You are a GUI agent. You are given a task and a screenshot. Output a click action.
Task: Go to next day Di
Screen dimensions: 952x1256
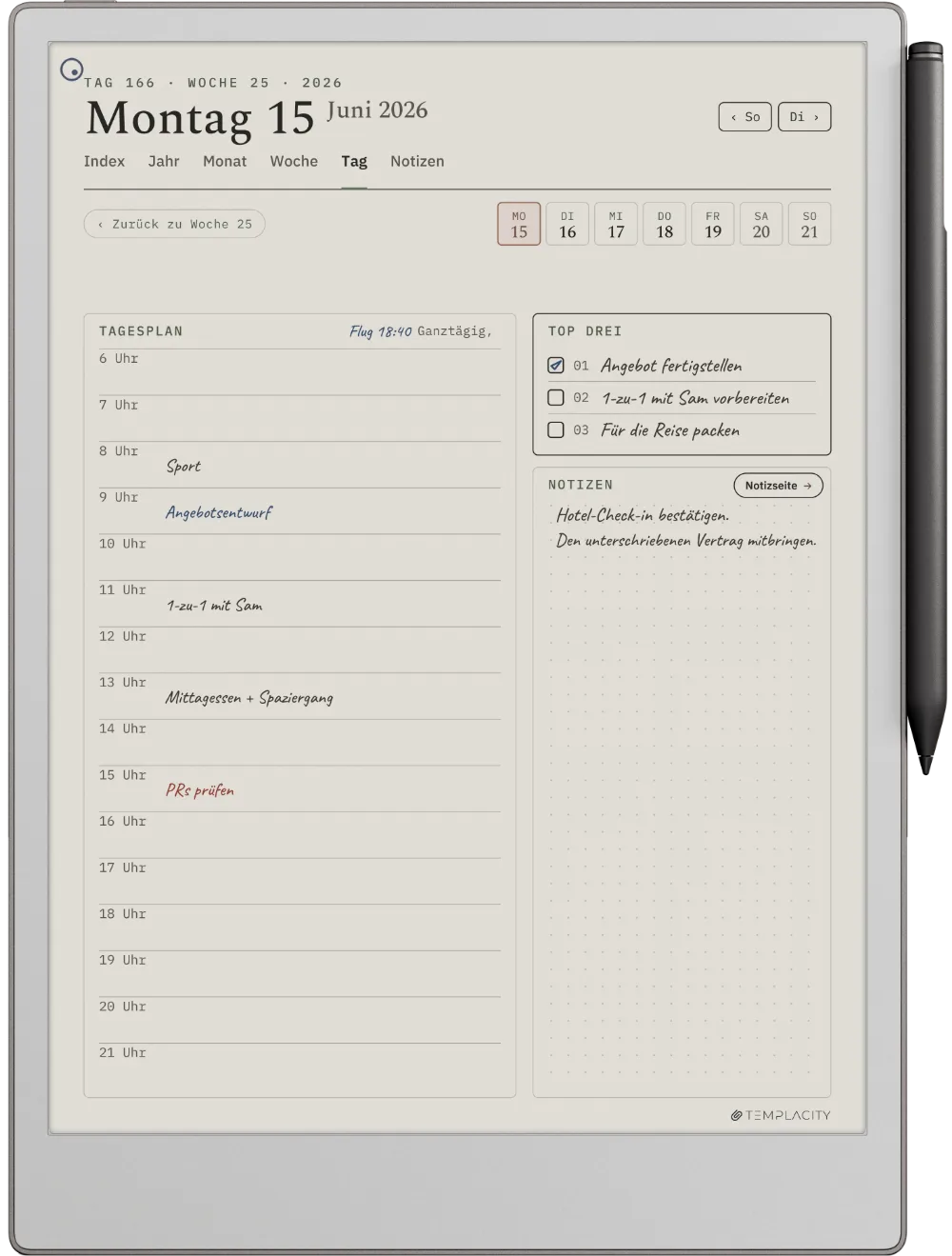(804, 117)
